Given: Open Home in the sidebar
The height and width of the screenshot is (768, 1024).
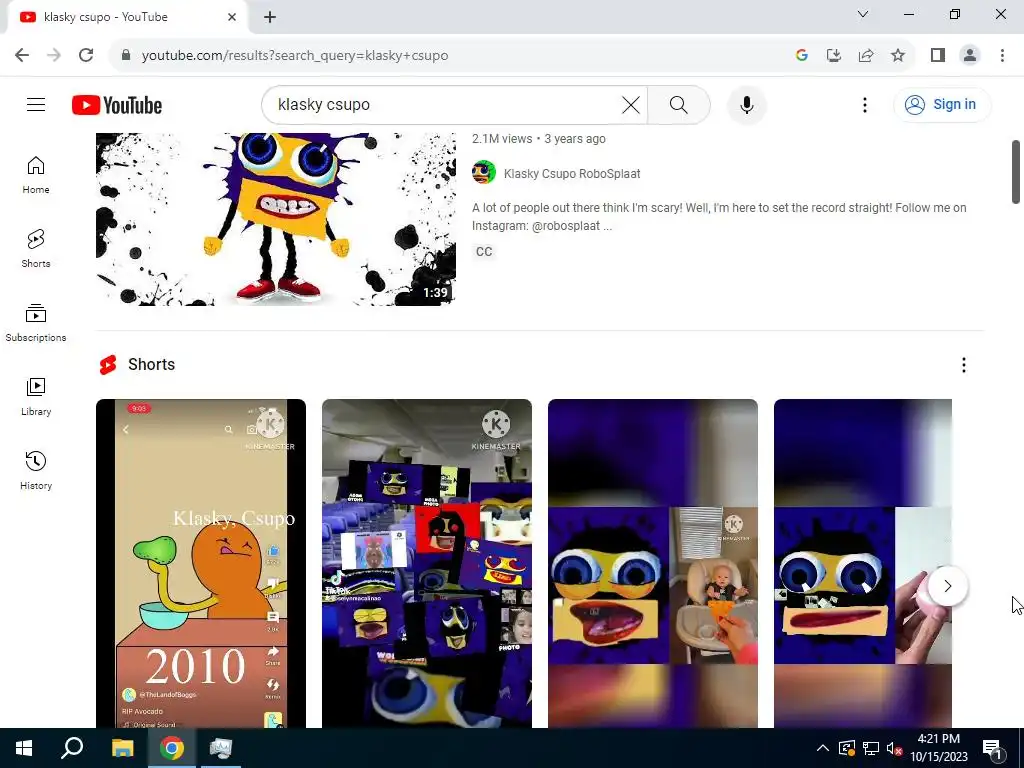Looking at the screenshot, I should (x=36, y=175).
